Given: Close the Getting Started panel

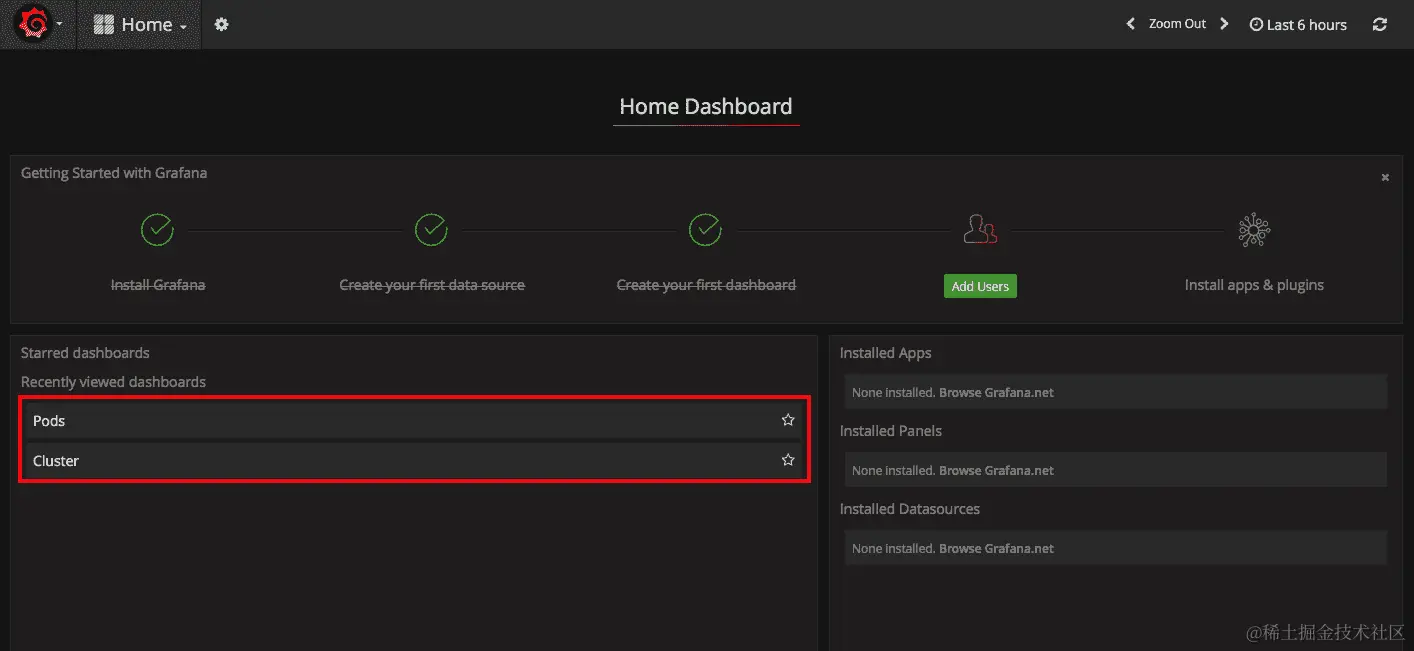Looking at the screenshot, I should (x=1385, y=177).
